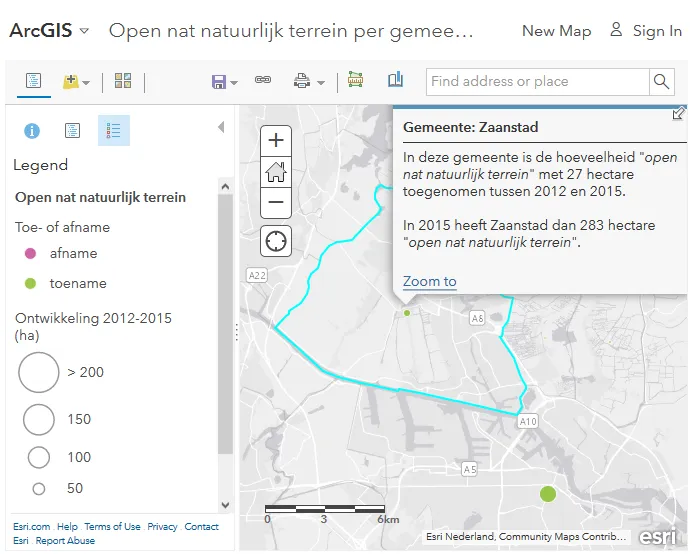Open the Privacy footer link
Viewport: 693px width, 554px height.
tap(162, 527)
